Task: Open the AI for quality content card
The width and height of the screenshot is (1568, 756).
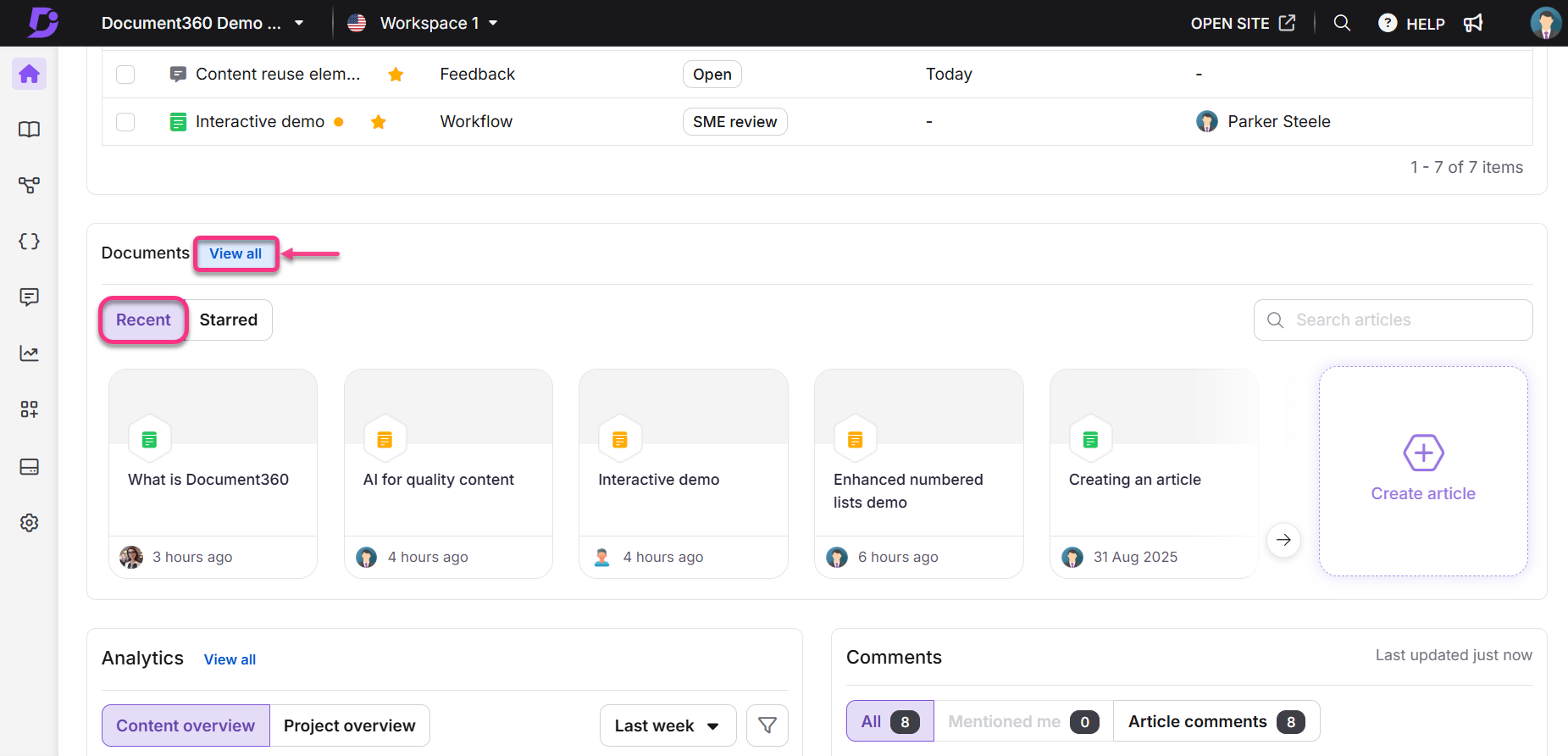Action: pyautogui.click(x=448, y=473)
